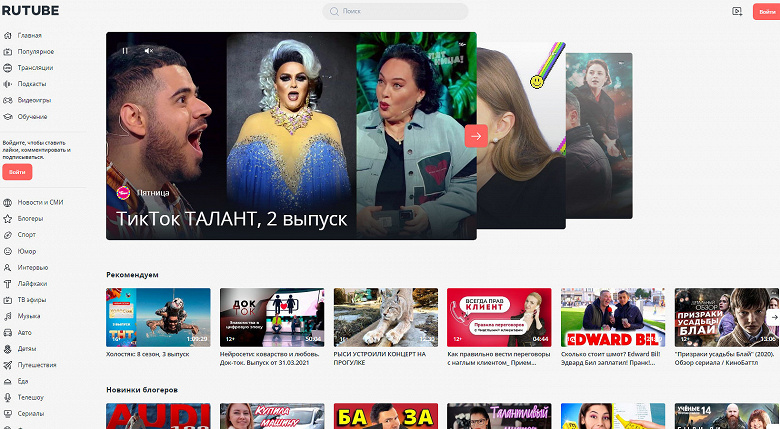Click the Интервью person icon
Image resolution: width=780 pixels, height=429 pixels.
7,267
